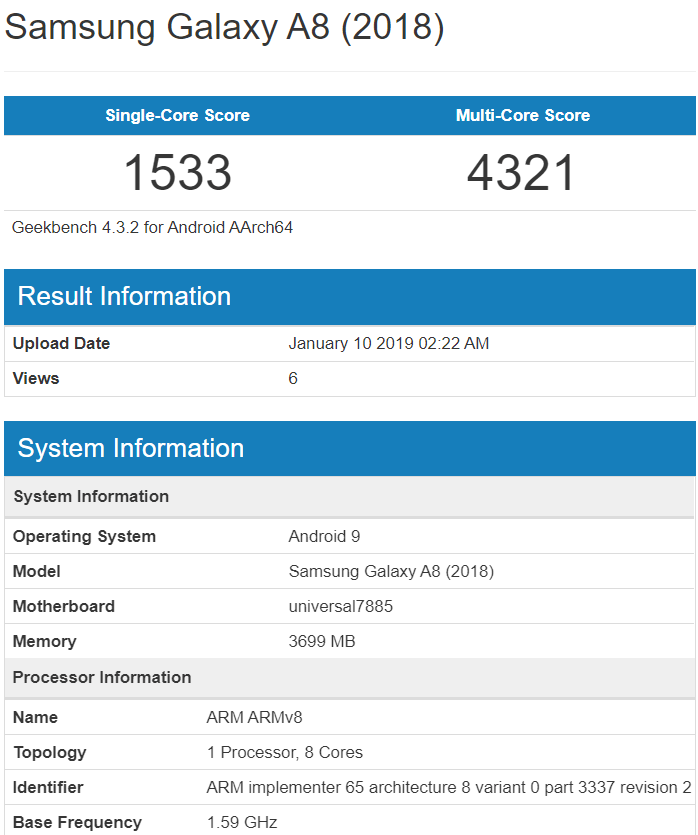The width and height of the screenshot is (698, 835).
Task: Click the Geekbench 4.3.2 for Android AArch64 text
Action: [x=152, y=227]
